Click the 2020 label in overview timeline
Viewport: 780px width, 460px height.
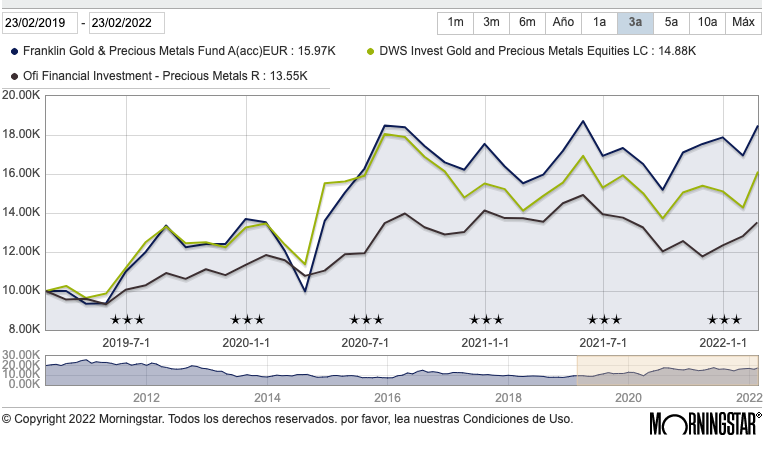coord(629,398)
